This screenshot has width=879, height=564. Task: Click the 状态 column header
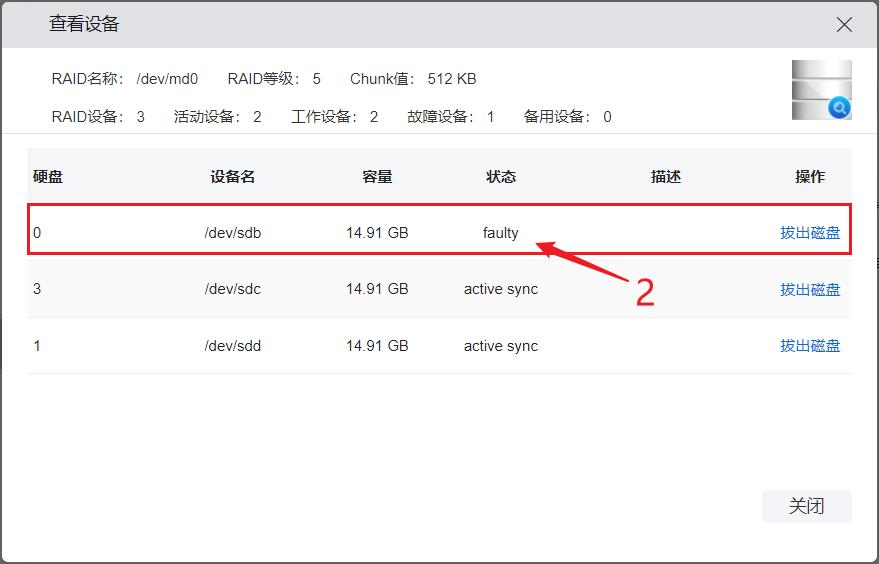pos(501,177)
